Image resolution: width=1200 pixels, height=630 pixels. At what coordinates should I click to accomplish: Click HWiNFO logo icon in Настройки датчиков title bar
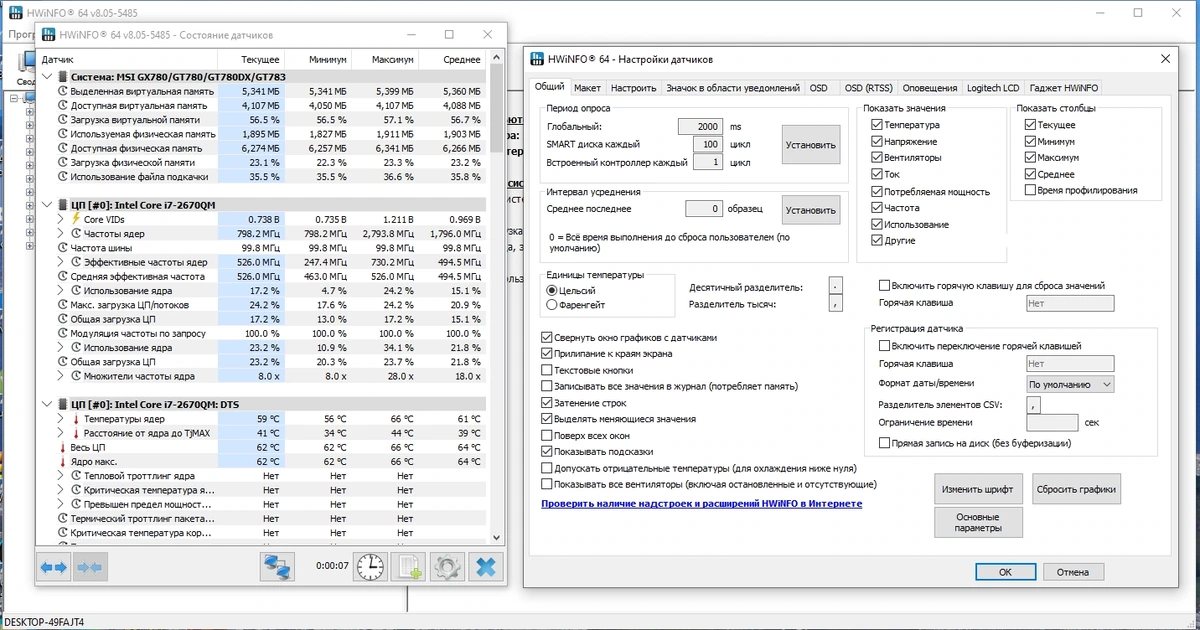click(x=538, y=60)
